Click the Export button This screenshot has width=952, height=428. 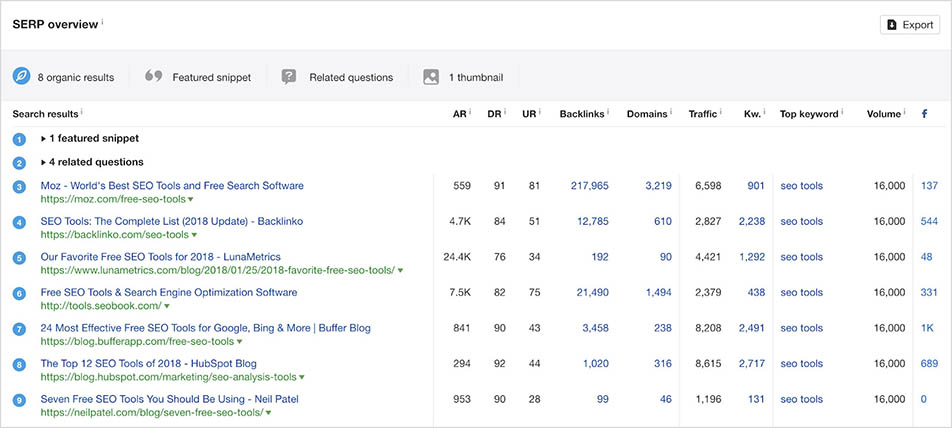coord(910,25)
